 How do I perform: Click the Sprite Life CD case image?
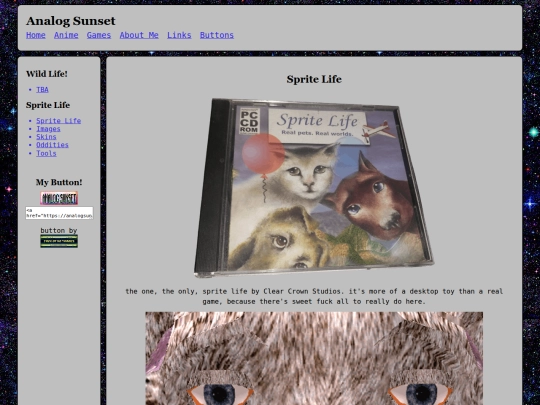pyautogui.click(x=314, y=187)
